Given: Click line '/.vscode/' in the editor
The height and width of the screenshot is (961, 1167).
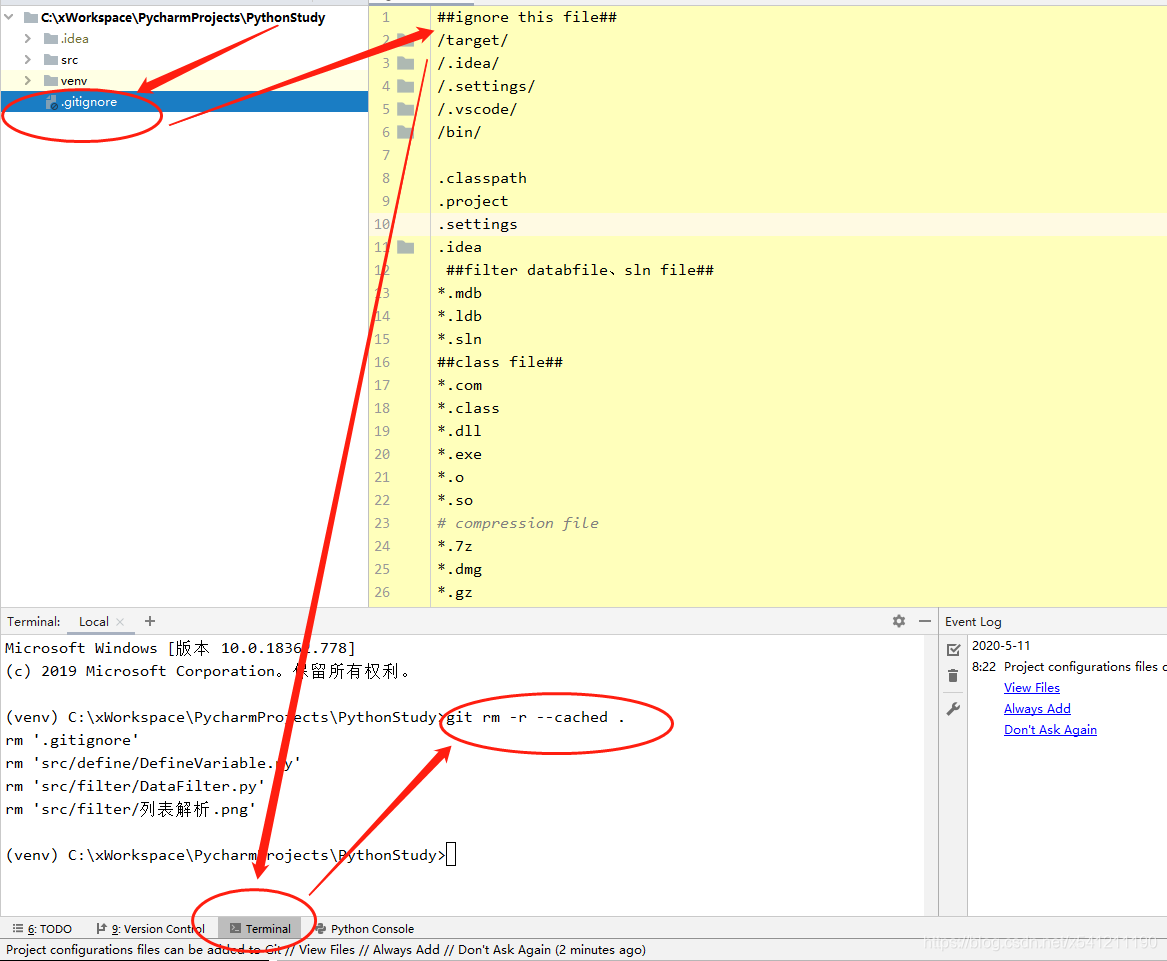Looking at the screenshot, I should coord(477,109).
